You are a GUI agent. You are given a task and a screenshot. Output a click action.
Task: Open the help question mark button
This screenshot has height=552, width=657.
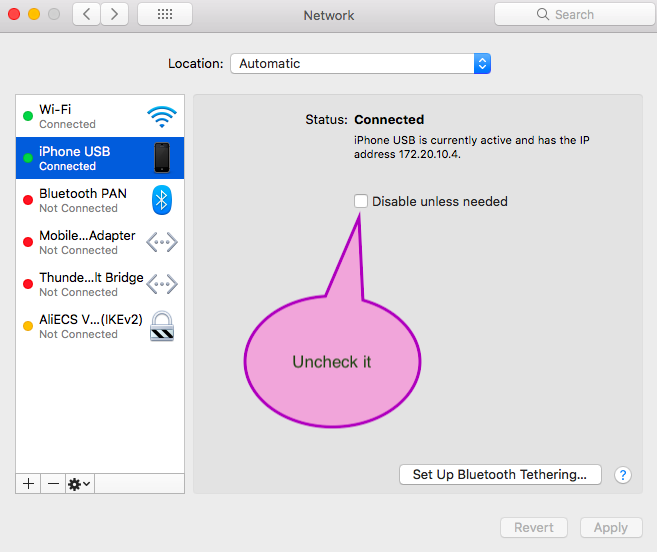(623, 475)
